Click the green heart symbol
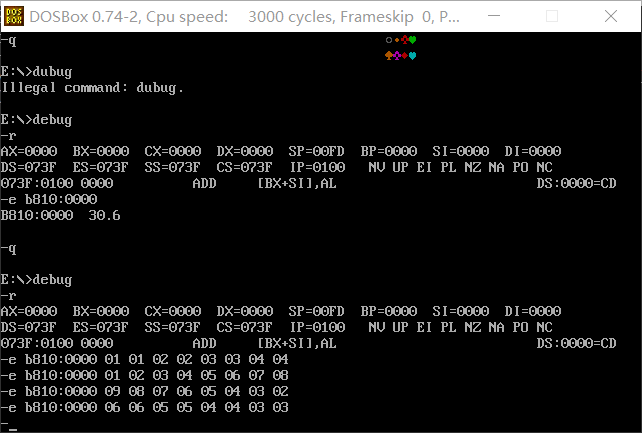The image size is (642, 433). (413, 40)
